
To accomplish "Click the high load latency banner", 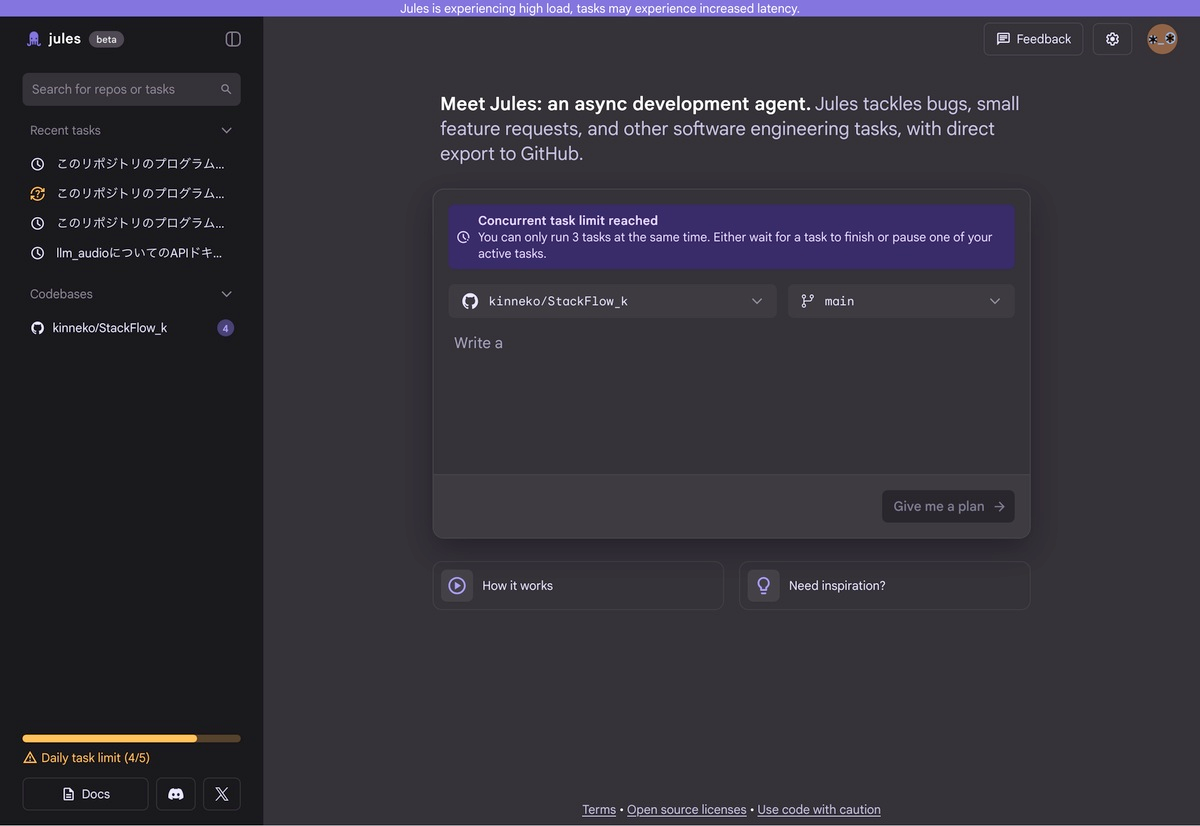I will [600, 8].
